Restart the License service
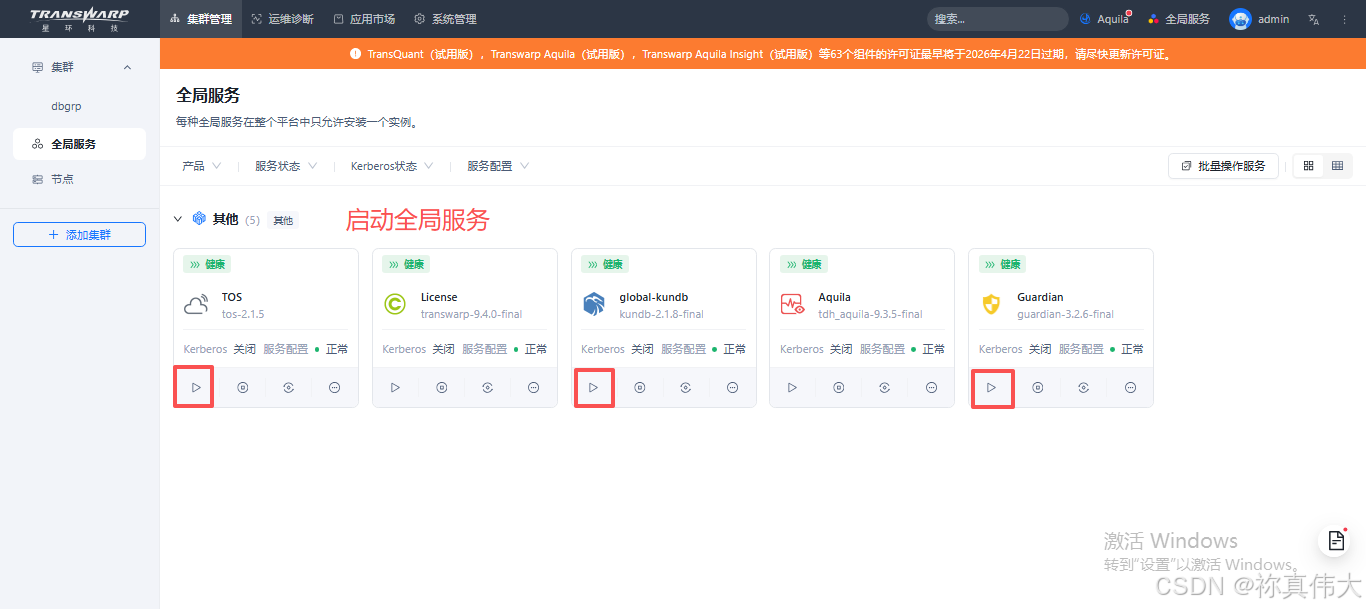This screenshot has height=609, width=1366. point(487,387)
